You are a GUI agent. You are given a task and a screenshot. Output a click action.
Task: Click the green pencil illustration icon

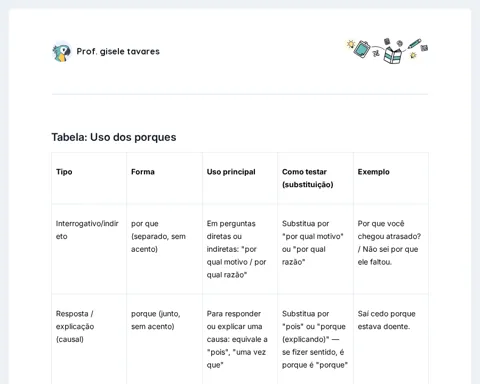pyautogui.click(x=414, y=44)
